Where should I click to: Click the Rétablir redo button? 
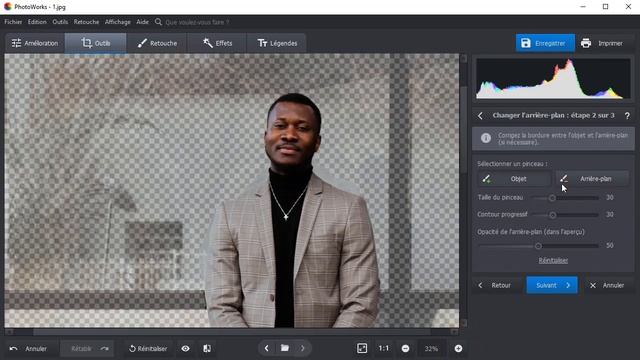pos(88,349)
